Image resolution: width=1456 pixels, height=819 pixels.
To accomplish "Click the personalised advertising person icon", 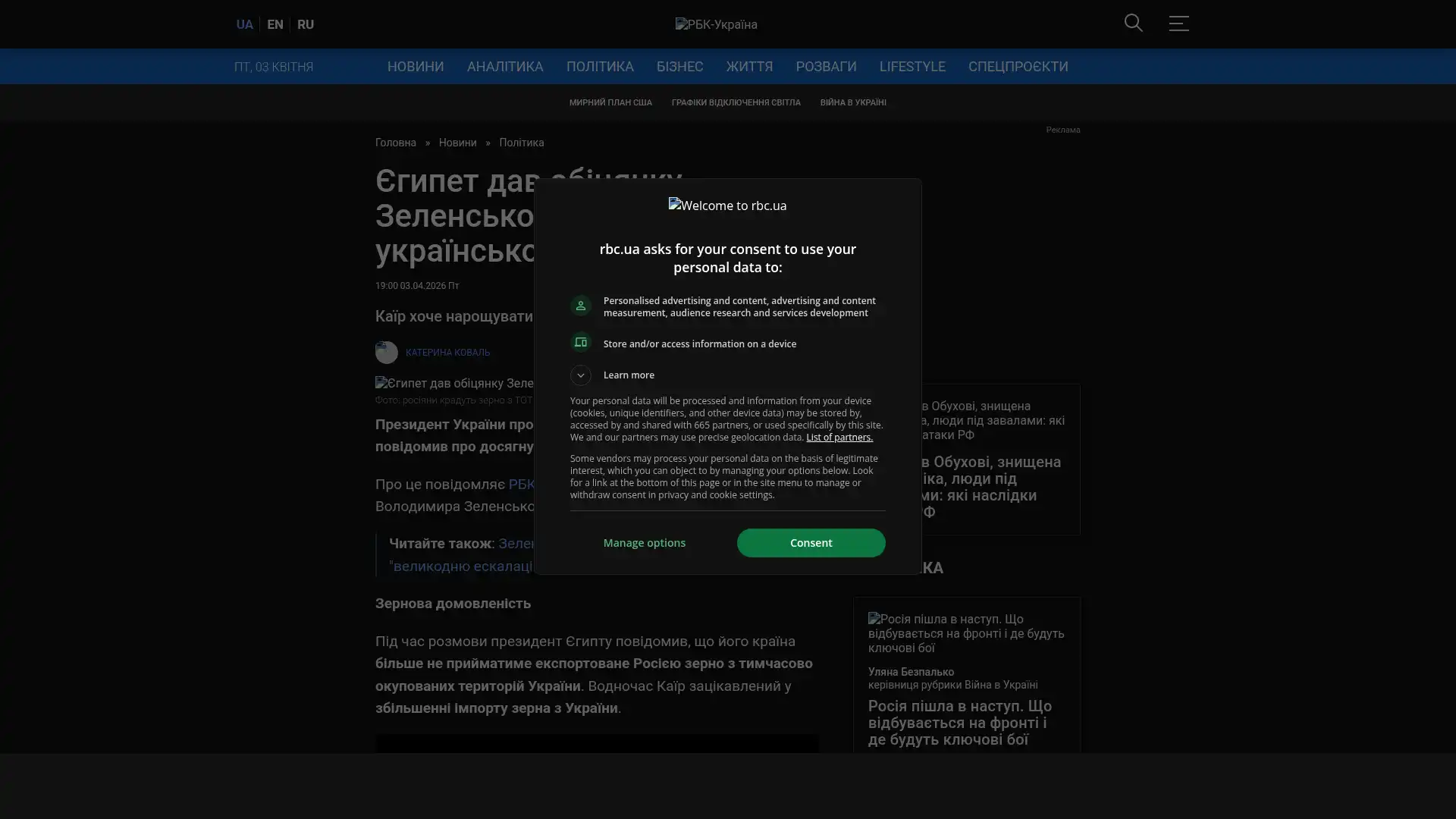I will (x=581, y=306).
